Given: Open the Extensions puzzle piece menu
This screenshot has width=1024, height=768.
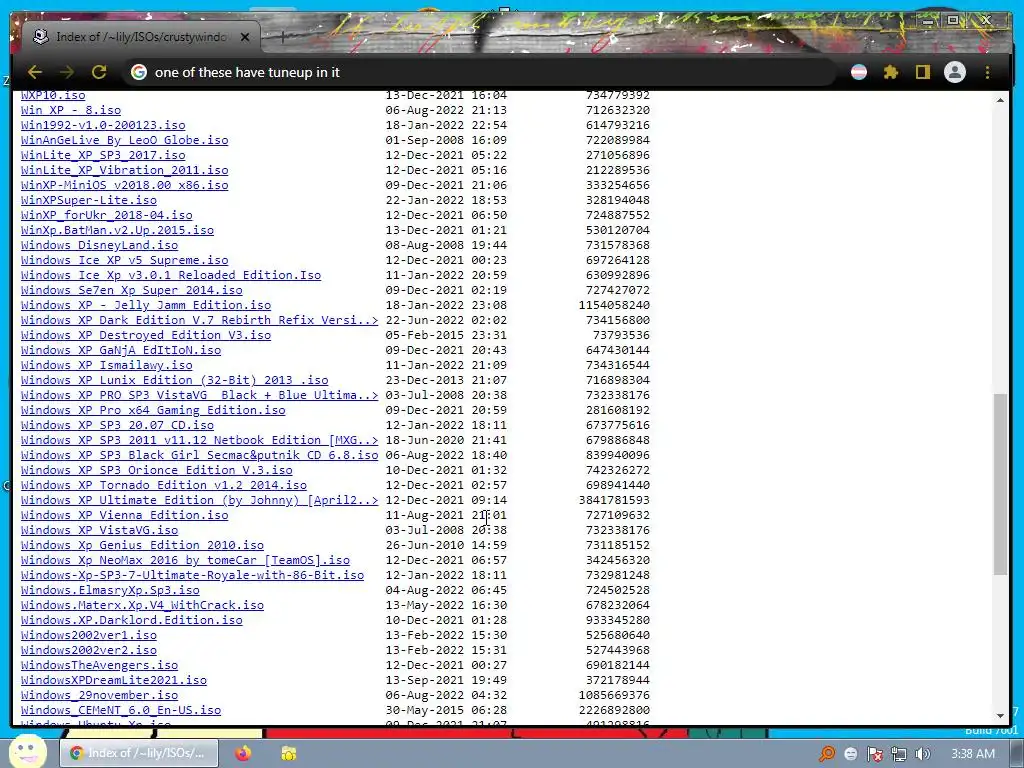Looking at the screenshot, I should tap(891, 72).
